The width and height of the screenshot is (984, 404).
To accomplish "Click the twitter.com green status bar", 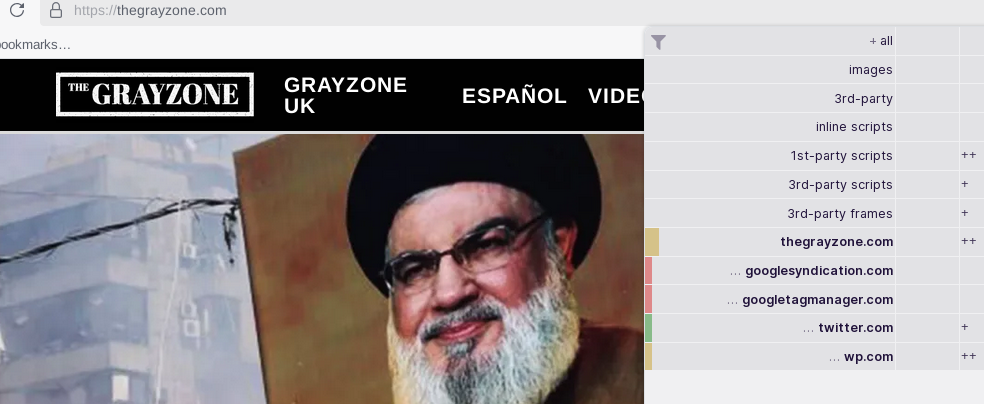I will [649, 328].
